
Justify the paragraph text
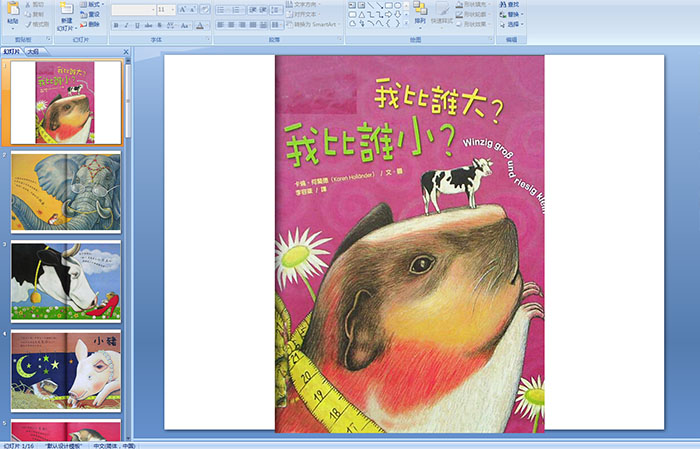tap(253, 25)
